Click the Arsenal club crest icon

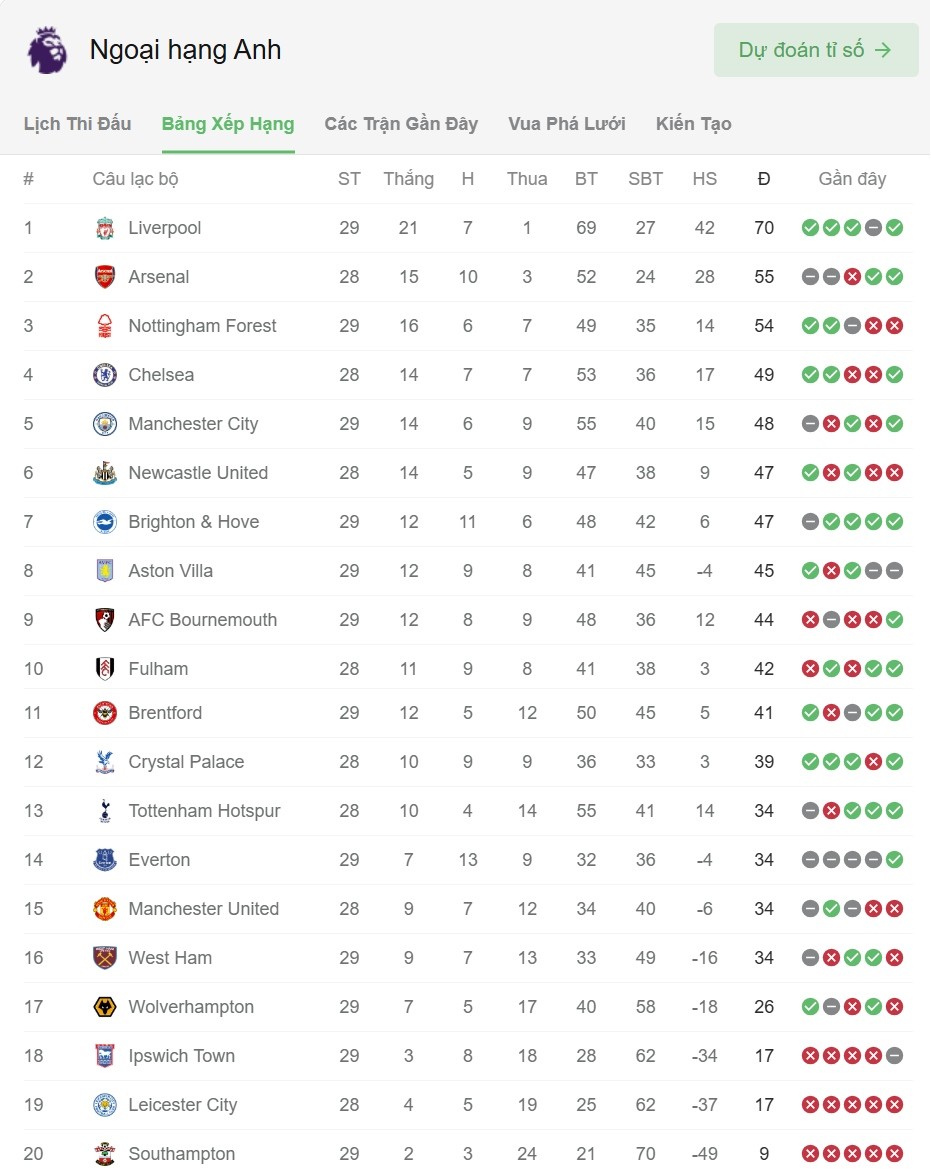point(105,277)
